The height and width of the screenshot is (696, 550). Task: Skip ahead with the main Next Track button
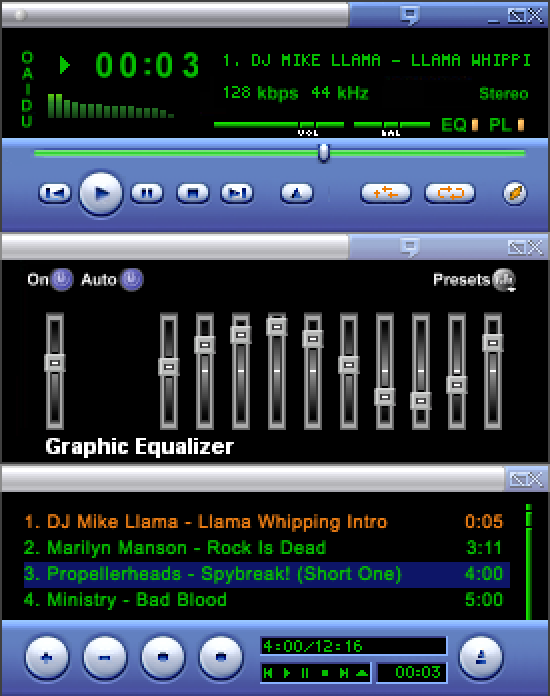click(x=237, y=193)
